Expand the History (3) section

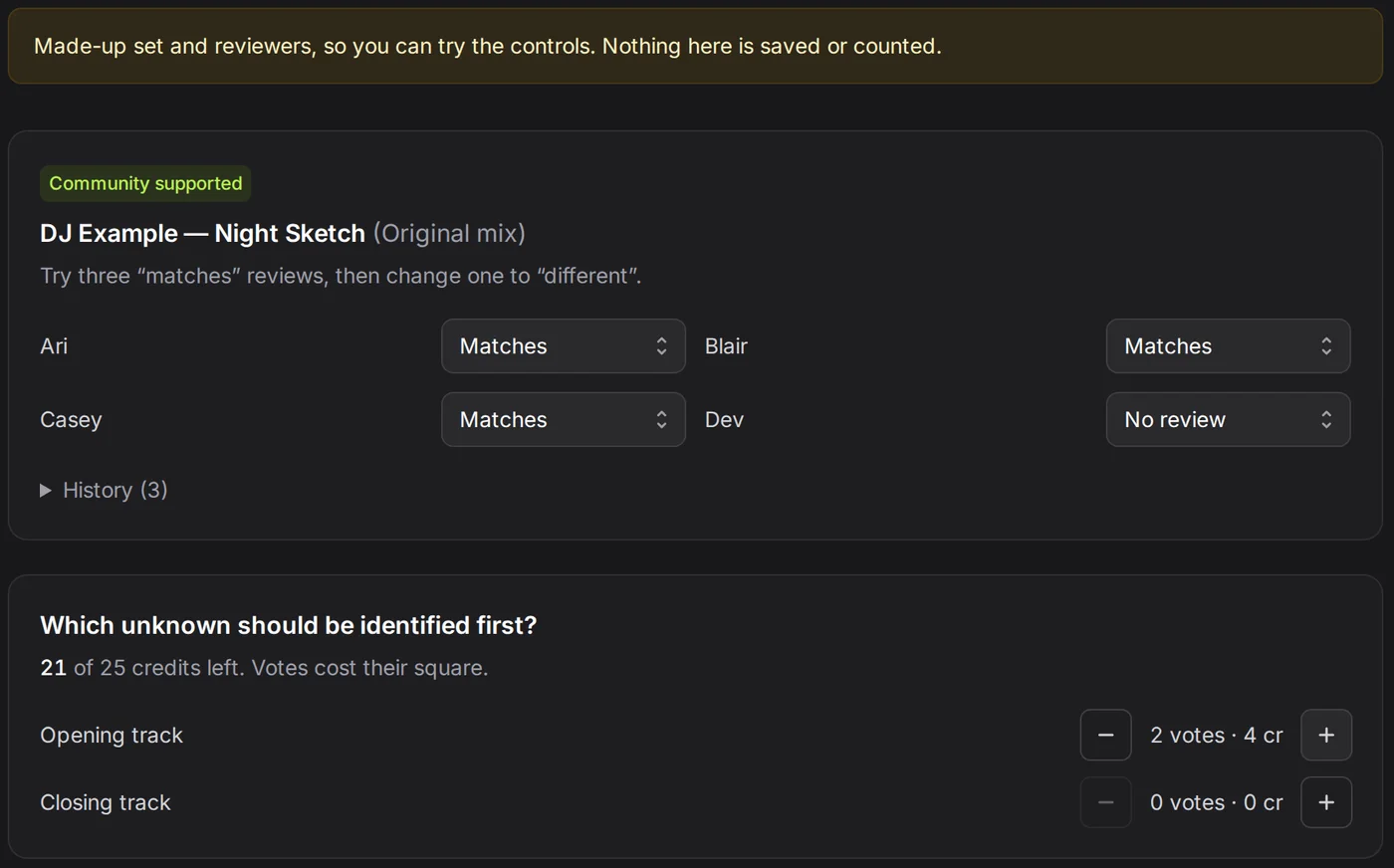pyautogui.click(x=104, y=490)
